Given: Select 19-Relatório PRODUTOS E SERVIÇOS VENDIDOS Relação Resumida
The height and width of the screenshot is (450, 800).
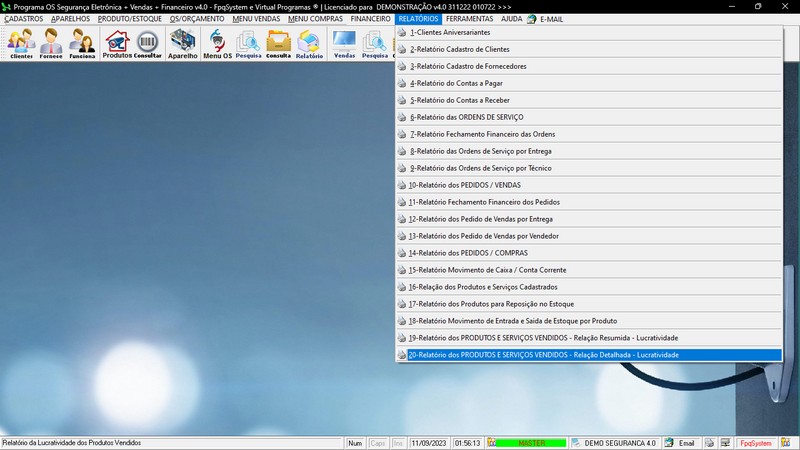Looking at the screenshot, I should pyautogui.click(x=589, y=338).
